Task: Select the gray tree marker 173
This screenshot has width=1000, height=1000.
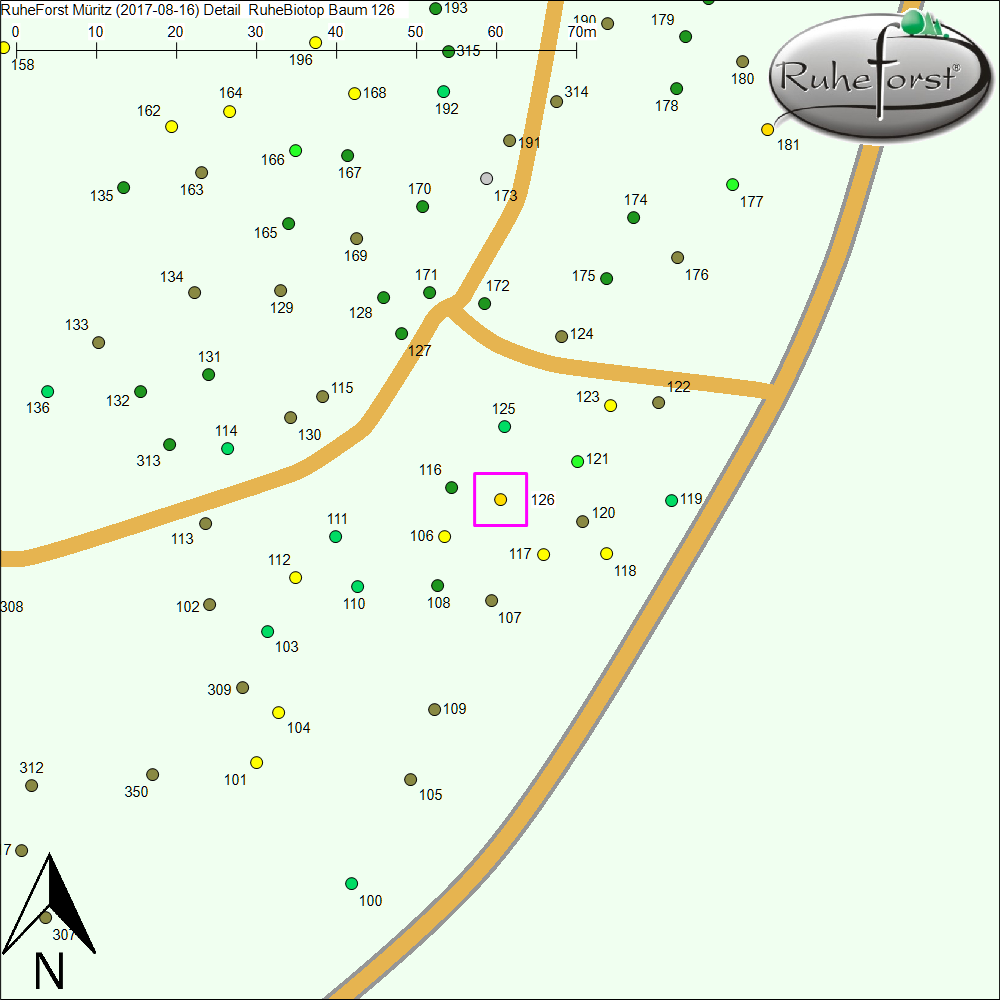Action: tap(487, 178)
